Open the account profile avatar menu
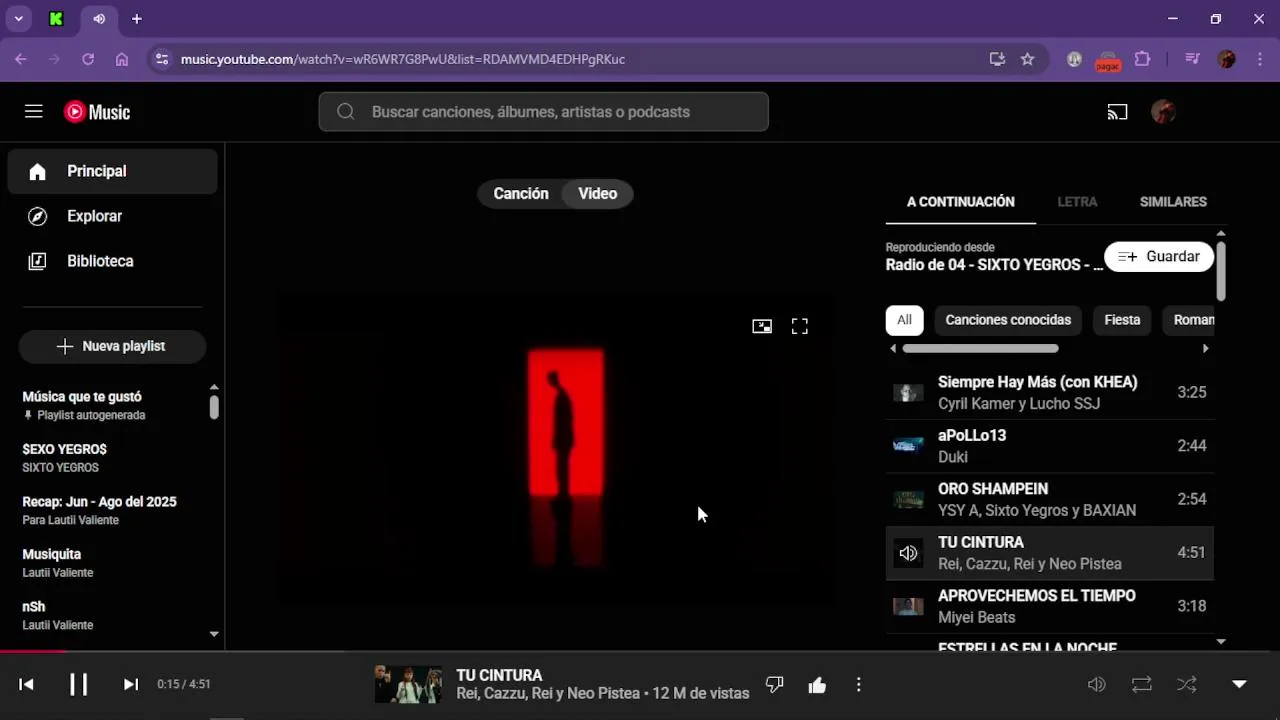 coord(1163,112)
